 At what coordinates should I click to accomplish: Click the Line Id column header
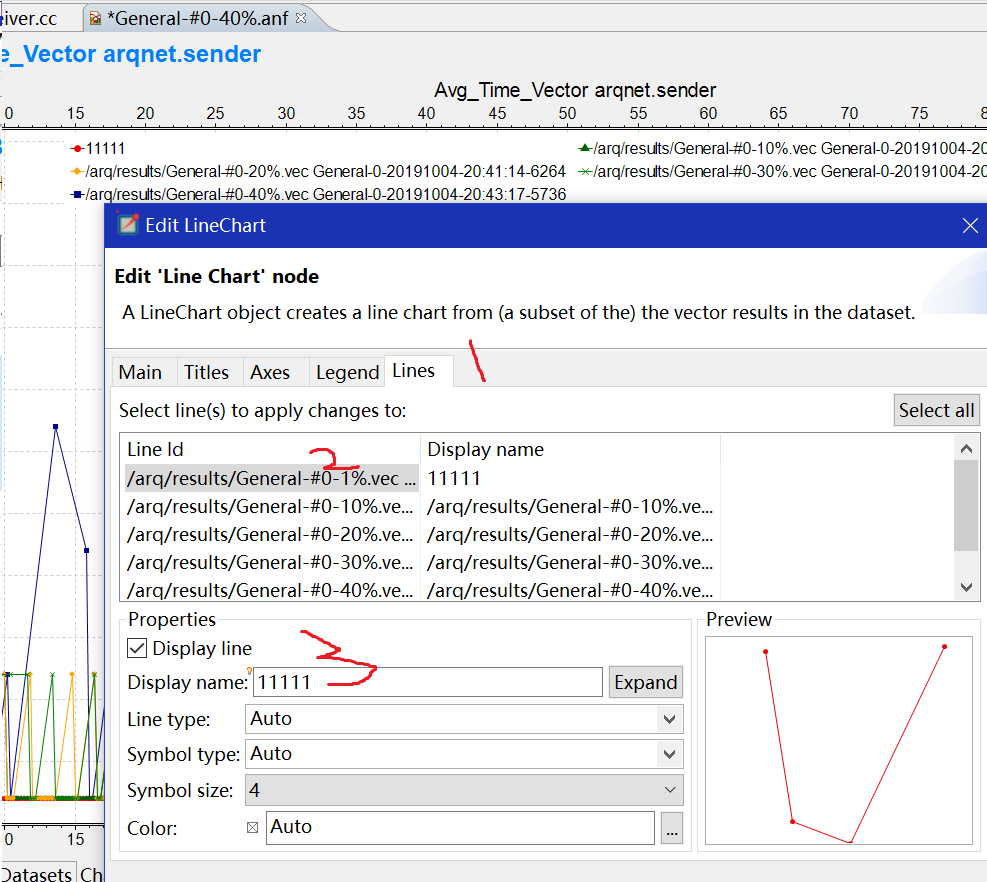[x=270, y=449]
